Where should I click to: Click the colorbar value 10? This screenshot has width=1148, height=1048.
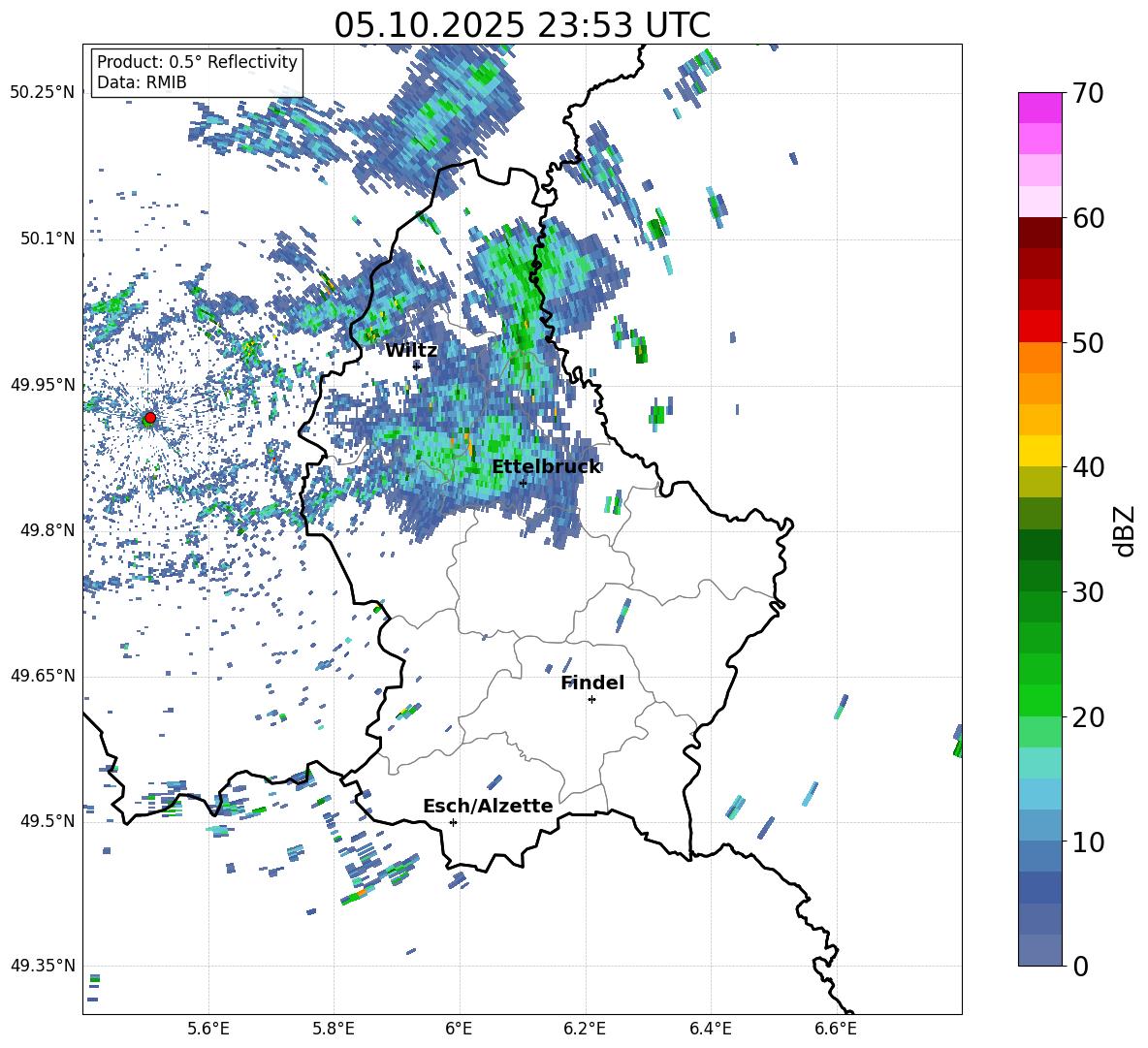click(x=1088, y=842)
